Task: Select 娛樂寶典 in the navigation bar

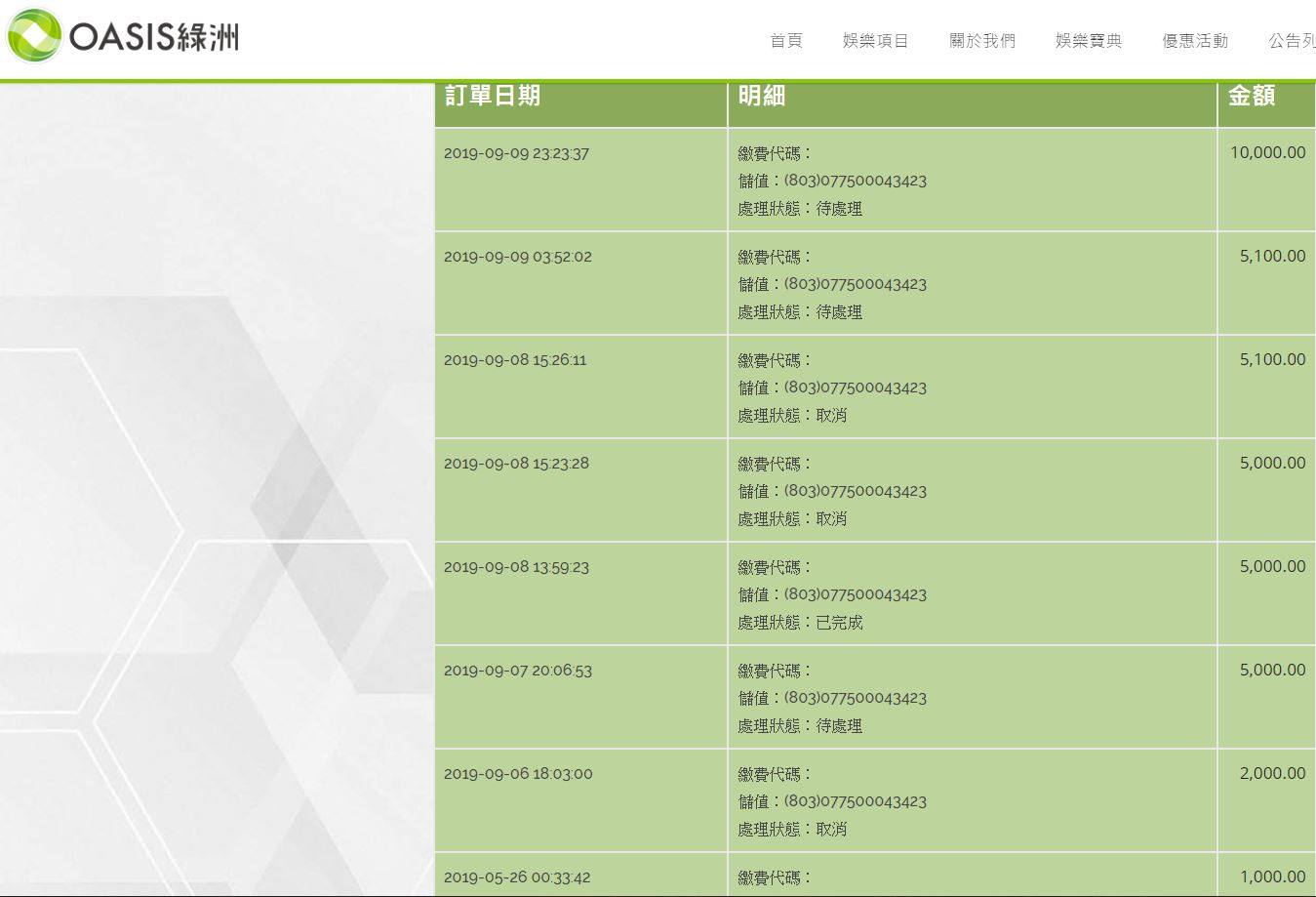Action: (x=1088, y=41)
